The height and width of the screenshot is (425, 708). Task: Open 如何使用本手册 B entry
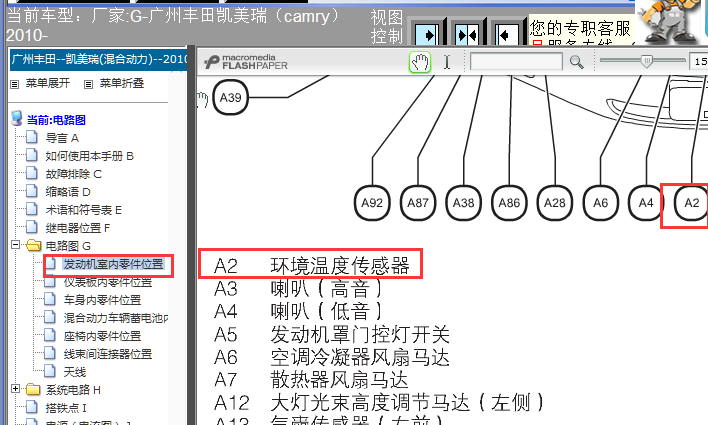click(x=89, y=156)
